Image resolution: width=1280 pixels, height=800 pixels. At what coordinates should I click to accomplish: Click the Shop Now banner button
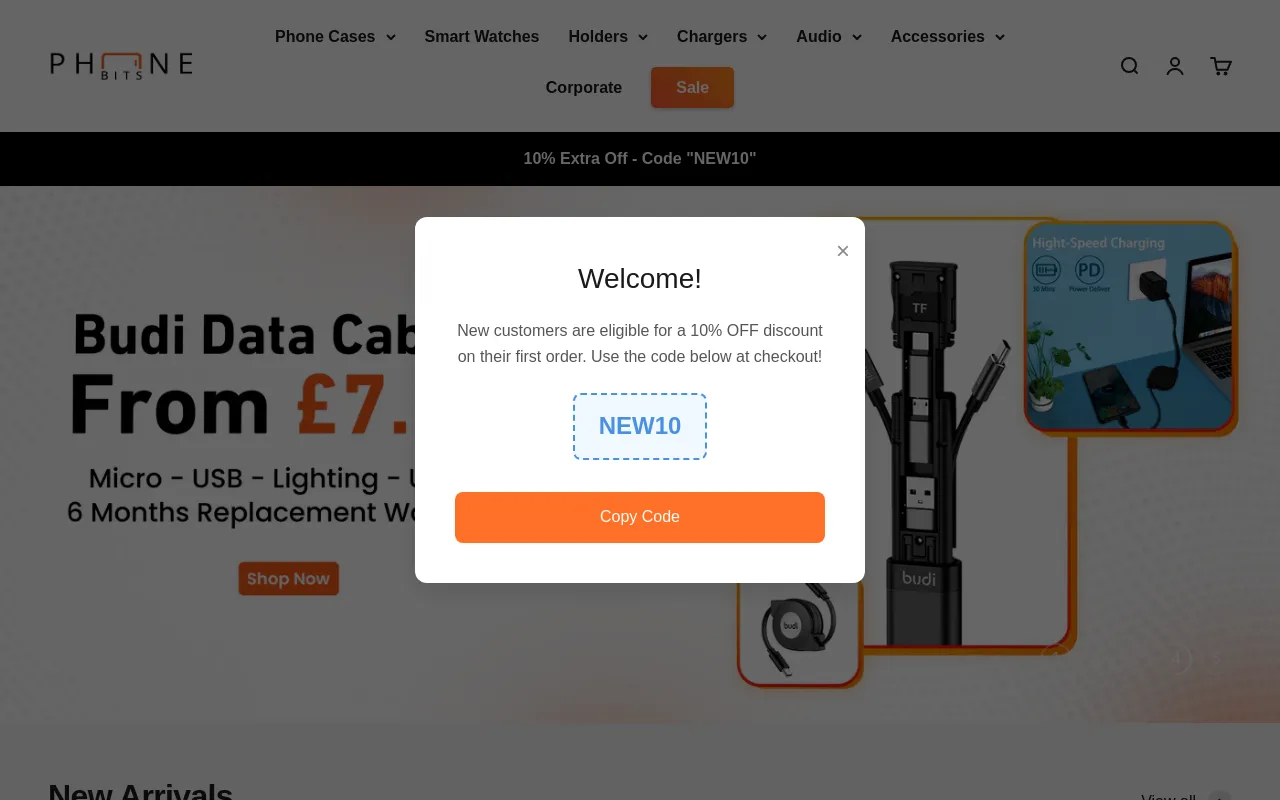pos(289,579)
